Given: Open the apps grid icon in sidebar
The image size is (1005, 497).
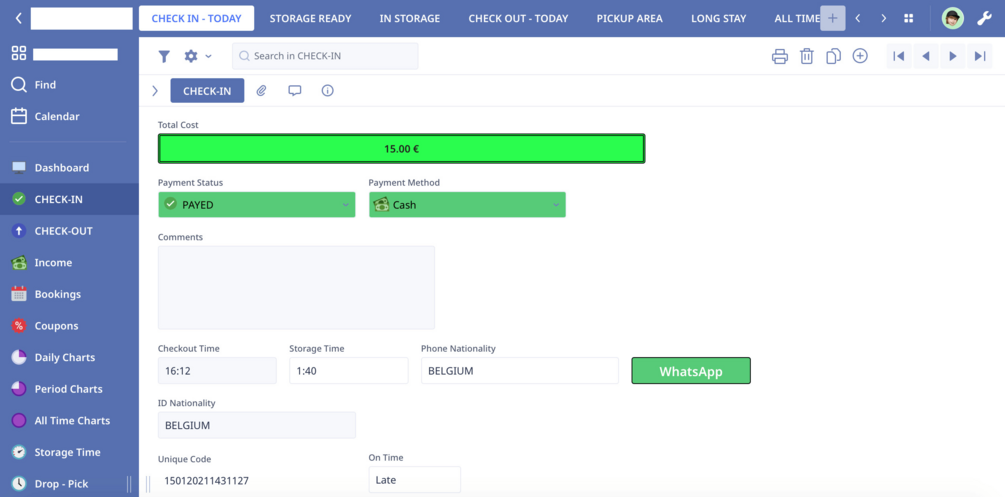Looking at the screenshot, I should 19,53.
